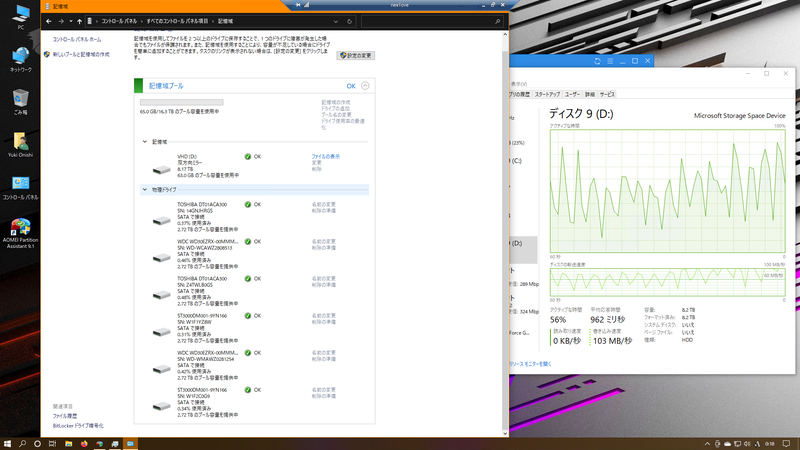Open the ファイルの表示 link for the VHD

325,156
